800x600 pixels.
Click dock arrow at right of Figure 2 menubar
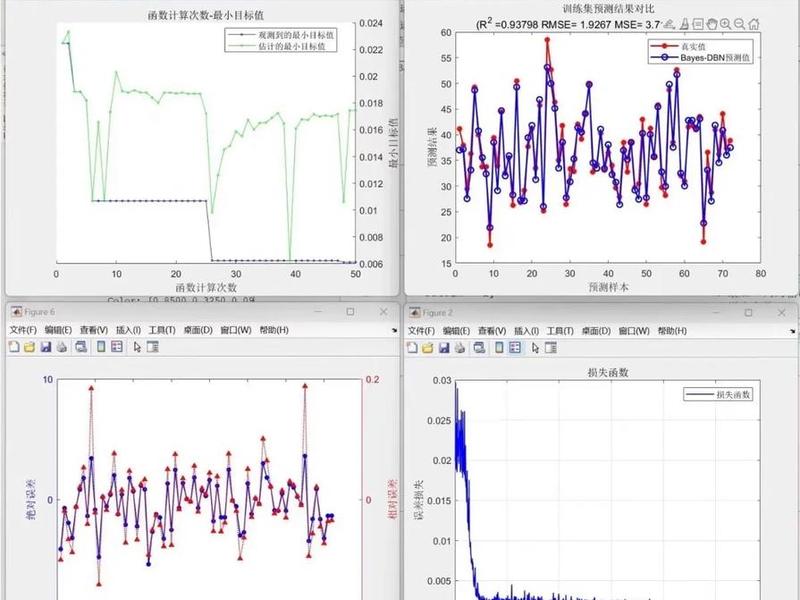[x=792, y=331]
